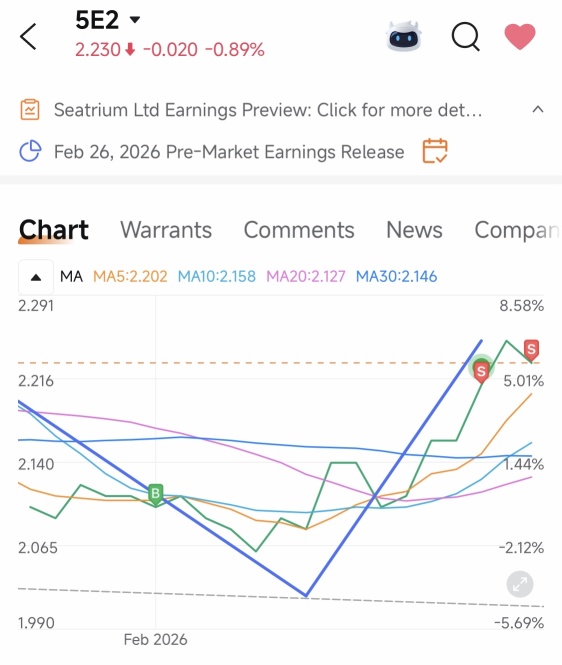Viewport: 562px width, 665px height.
Task: Open the AI robot assistant icon
Action: coord(404,36)
